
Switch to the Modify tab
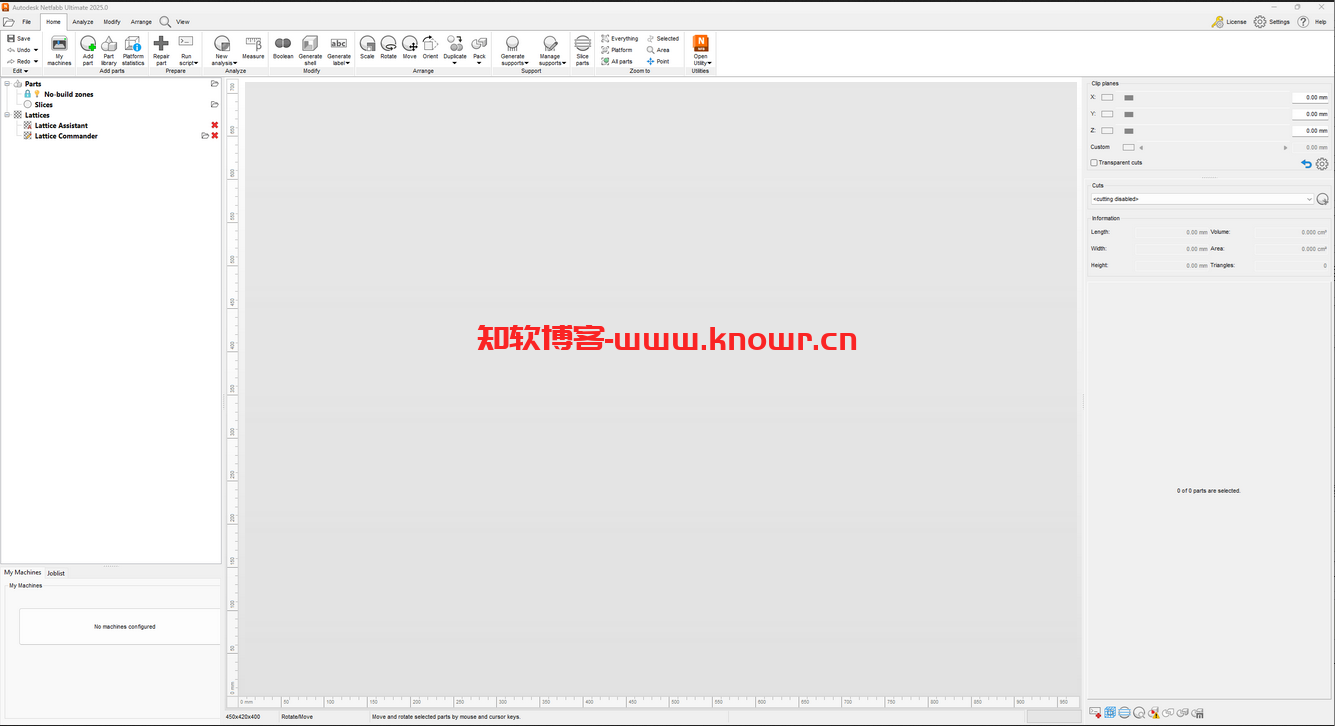(112, 21)
